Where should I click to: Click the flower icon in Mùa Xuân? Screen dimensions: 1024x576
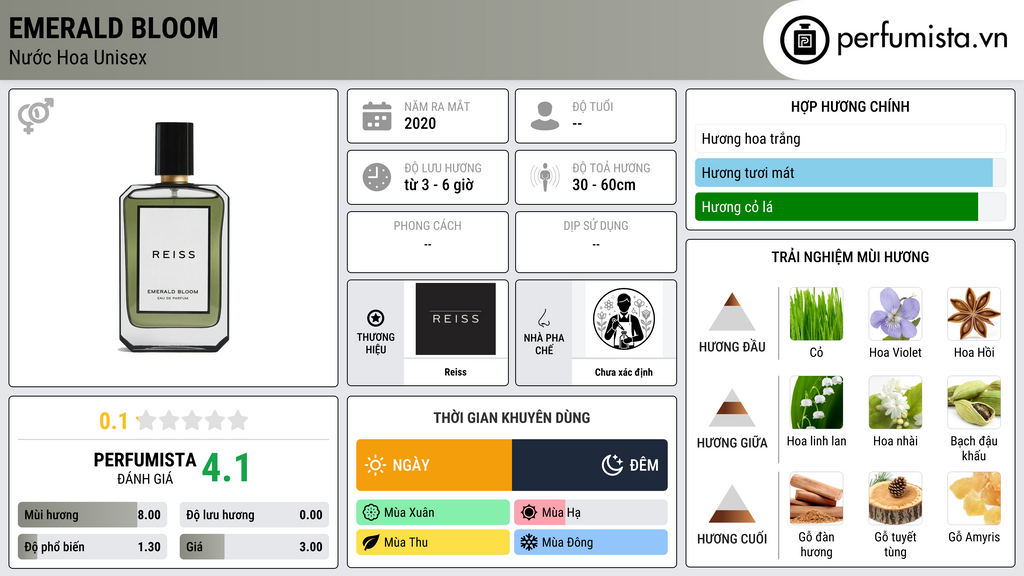[371, 513]
